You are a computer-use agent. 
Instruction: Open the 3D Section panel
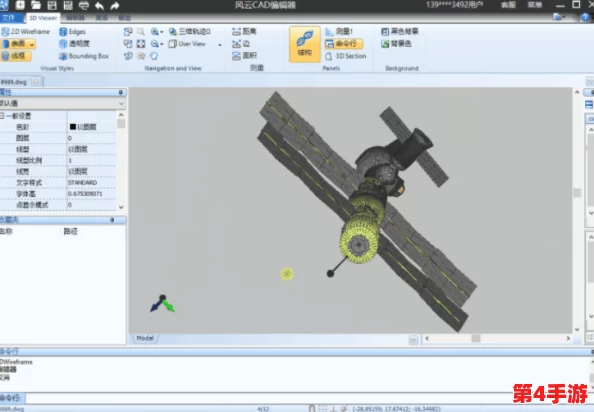(x=345, y=56)
